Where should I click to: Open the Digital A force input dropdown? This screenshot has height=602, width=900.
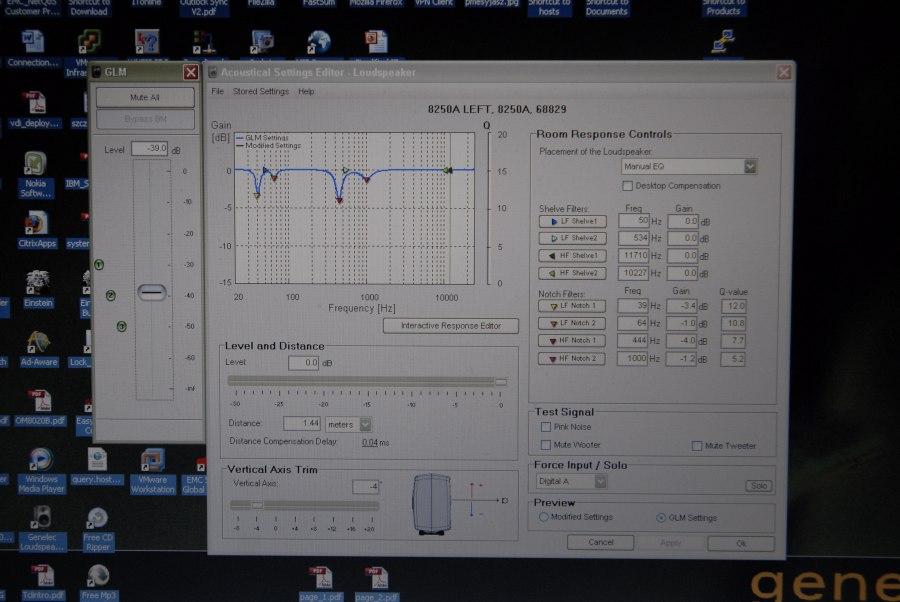[600, 481]
